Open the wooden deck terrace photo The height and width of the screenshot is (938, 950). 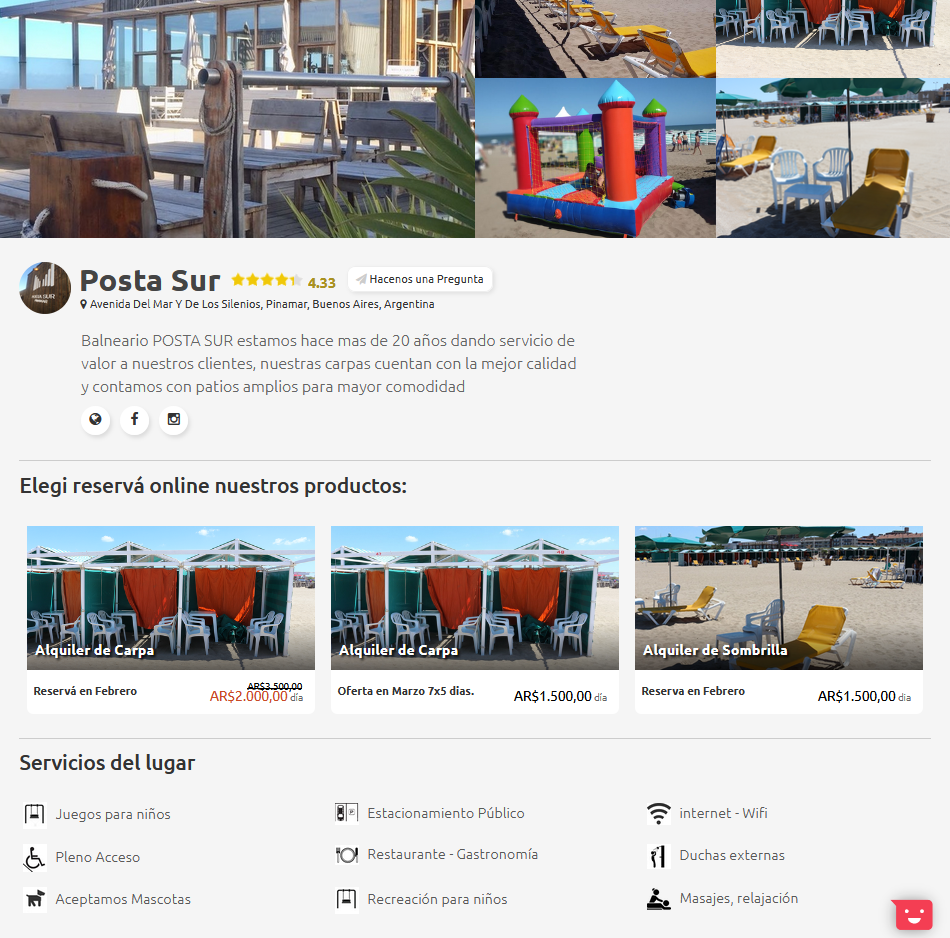pyautogui.click(x=237, y=119)
